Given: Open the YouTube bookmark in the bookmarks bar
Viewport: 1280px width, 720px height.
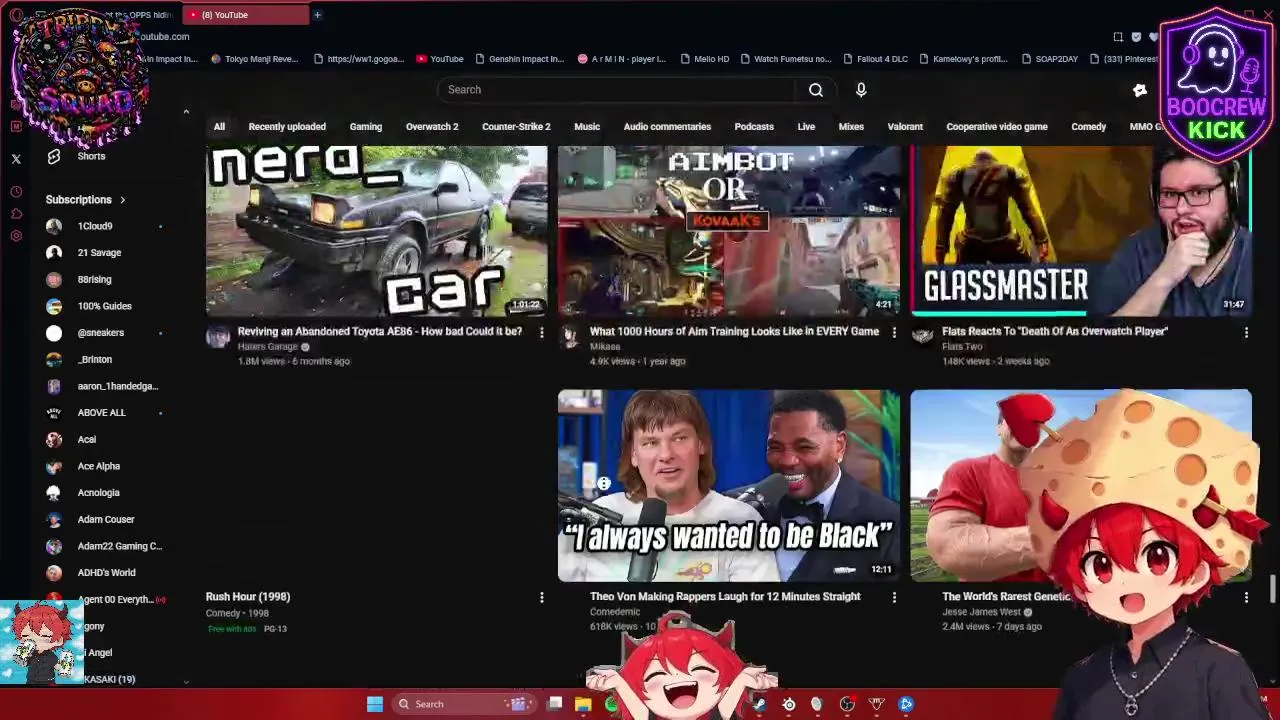Looking at the screenshot, I should pyautogui.click(x=439, y=59).
